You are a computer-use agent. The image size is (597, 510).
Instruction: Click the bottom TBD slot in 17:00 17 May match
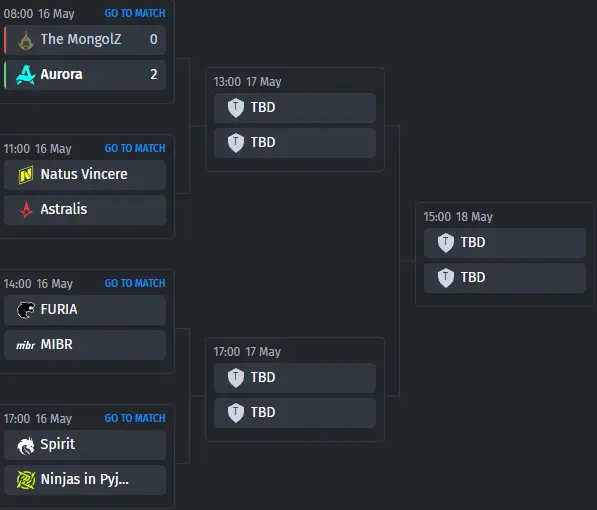pyautogui.click(x=295, y=413)
